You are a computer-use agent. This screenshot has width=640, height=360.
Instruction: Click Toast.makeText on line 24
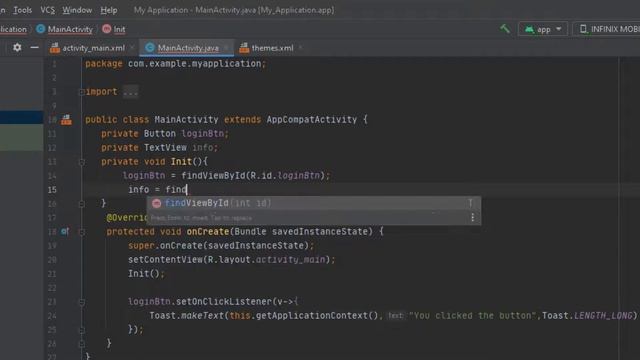[x=187, y=316]
